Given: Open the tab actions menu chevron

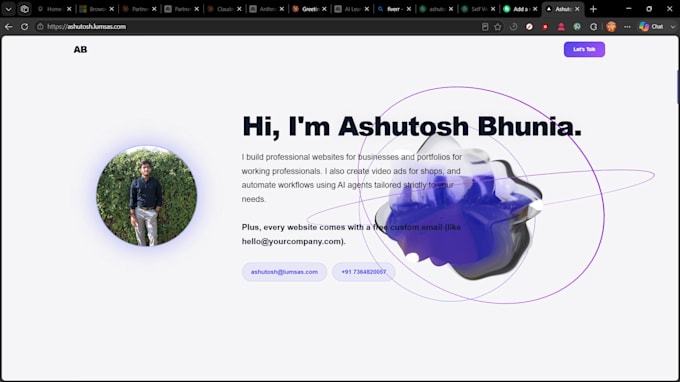Looking at the screenshot, I should pos(8,9).
